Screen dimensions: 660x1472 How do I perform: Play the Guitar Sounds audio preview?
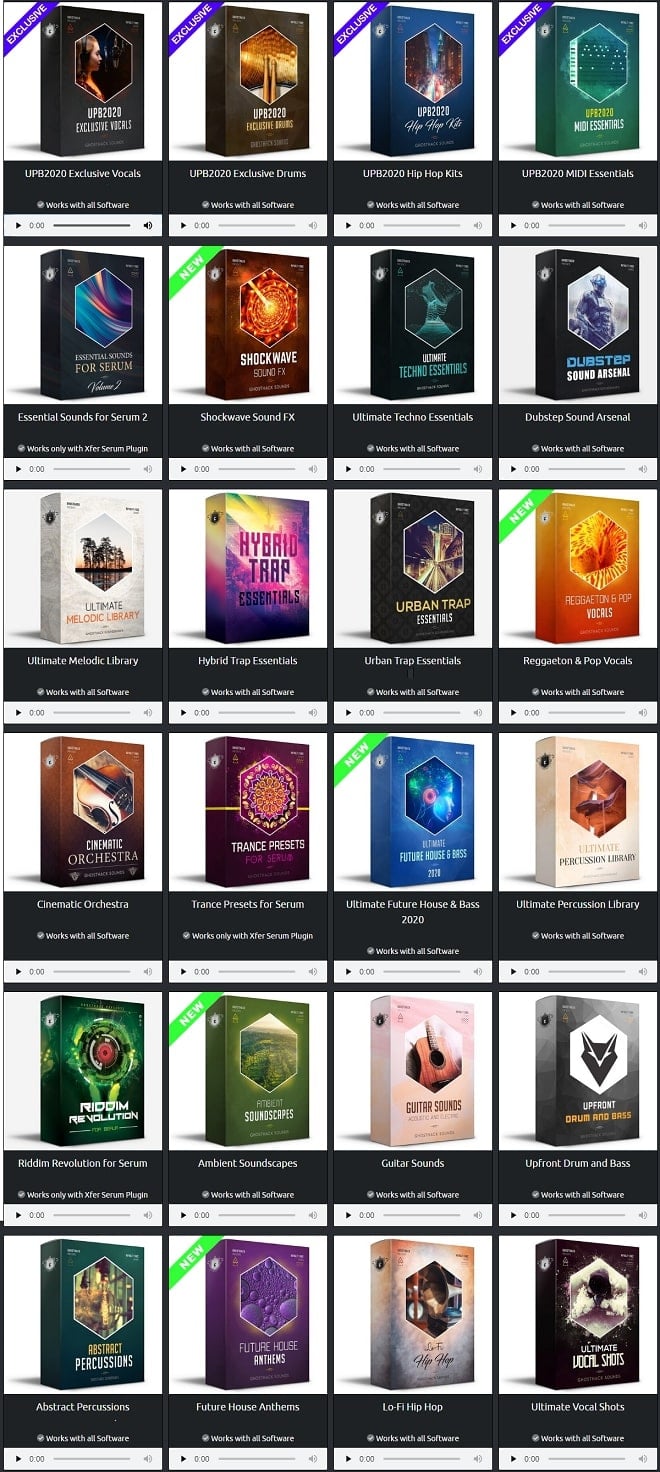348,1215
